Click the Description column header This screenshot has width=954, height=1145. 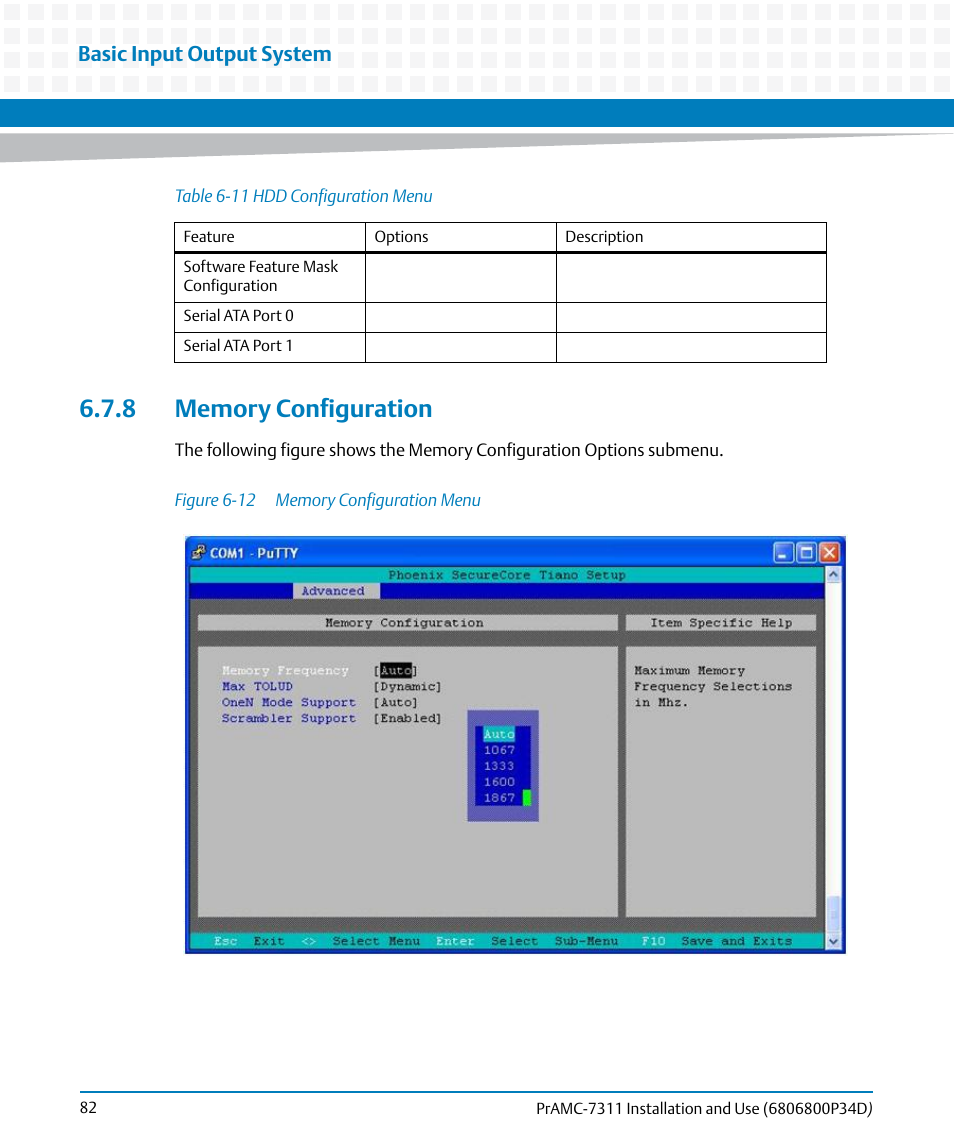[691, 237]
